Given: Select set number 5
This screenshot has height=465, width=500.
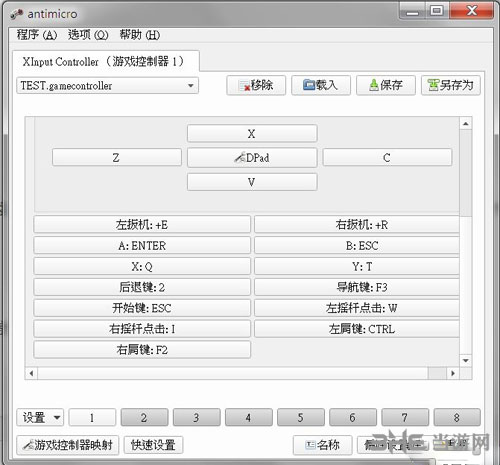Looking at the screenshot, I should [x=301, y=417].
